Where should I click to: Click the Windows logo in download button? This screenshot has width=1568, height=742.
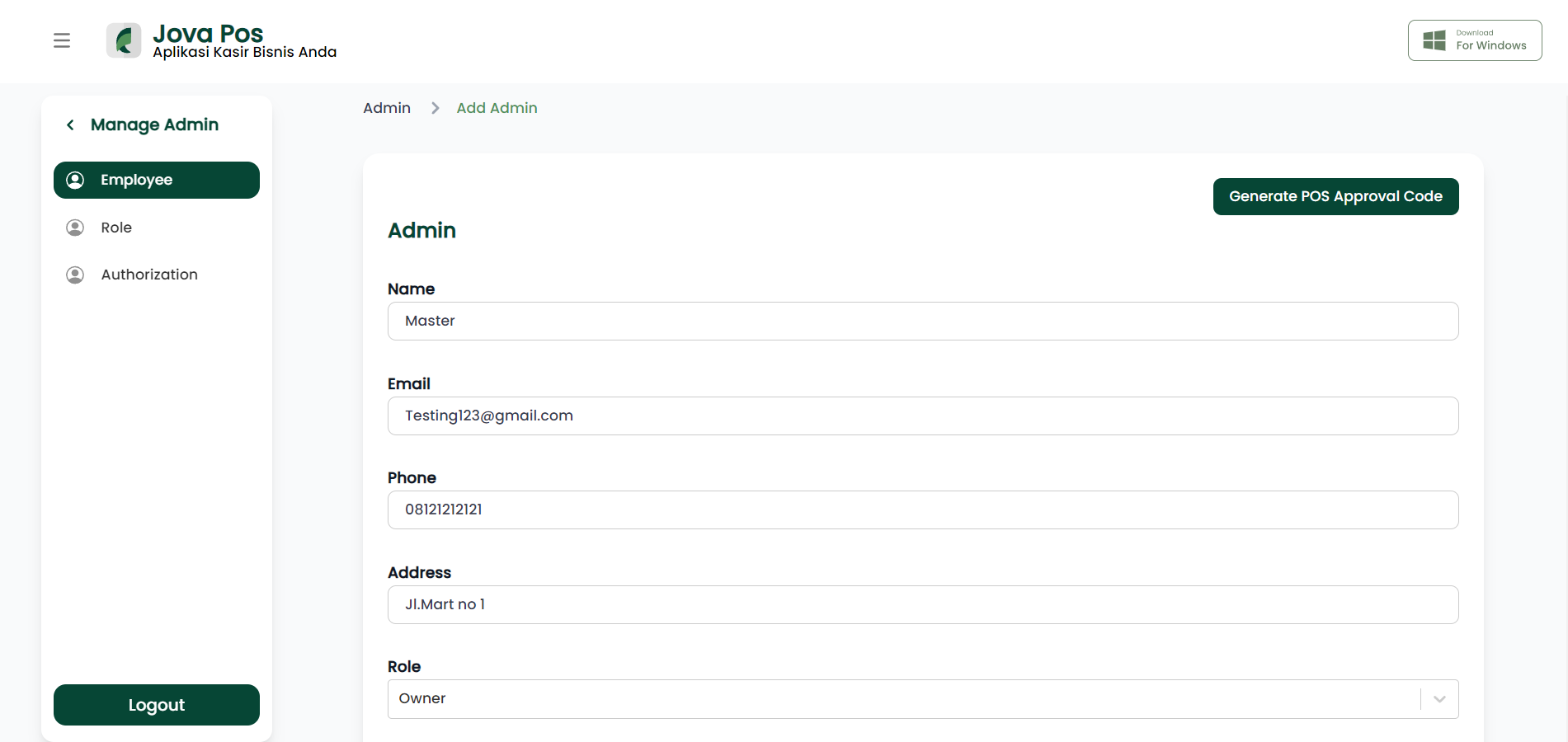1434,40
